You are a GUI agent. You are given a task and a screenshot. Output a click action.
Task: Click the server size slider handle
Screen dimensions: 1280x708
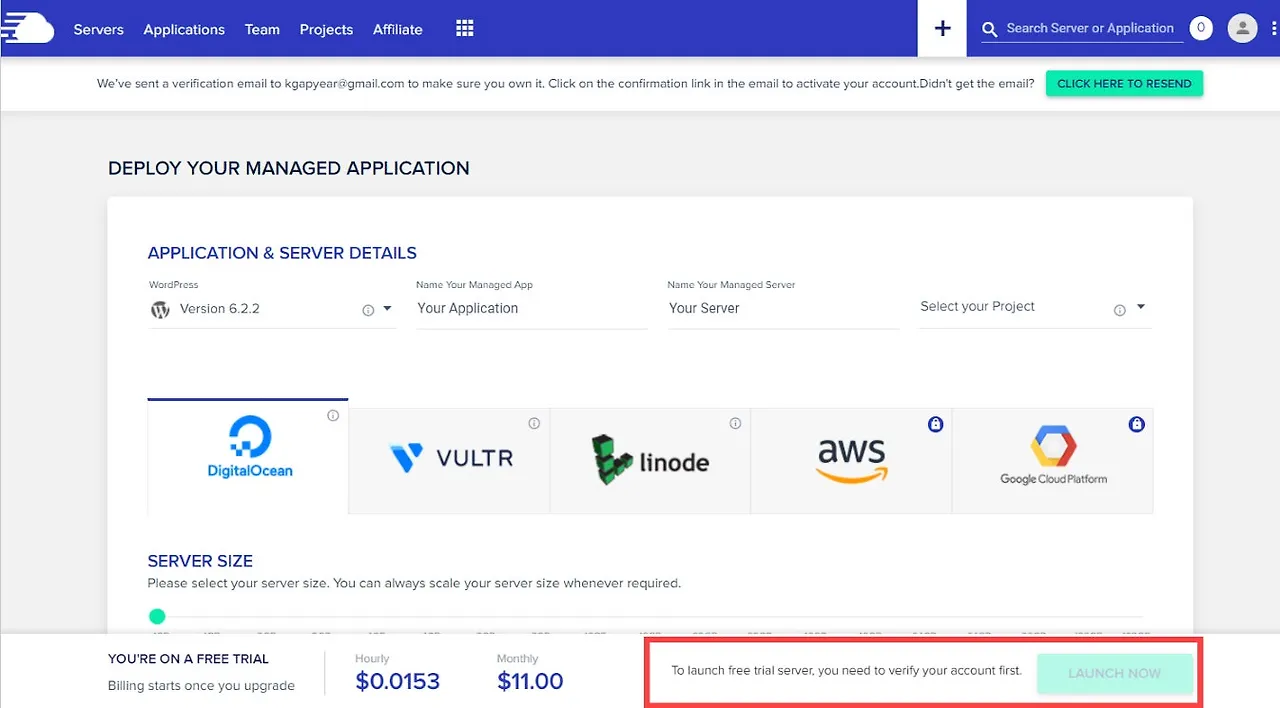pyautogui.click(x=157, y=616)
